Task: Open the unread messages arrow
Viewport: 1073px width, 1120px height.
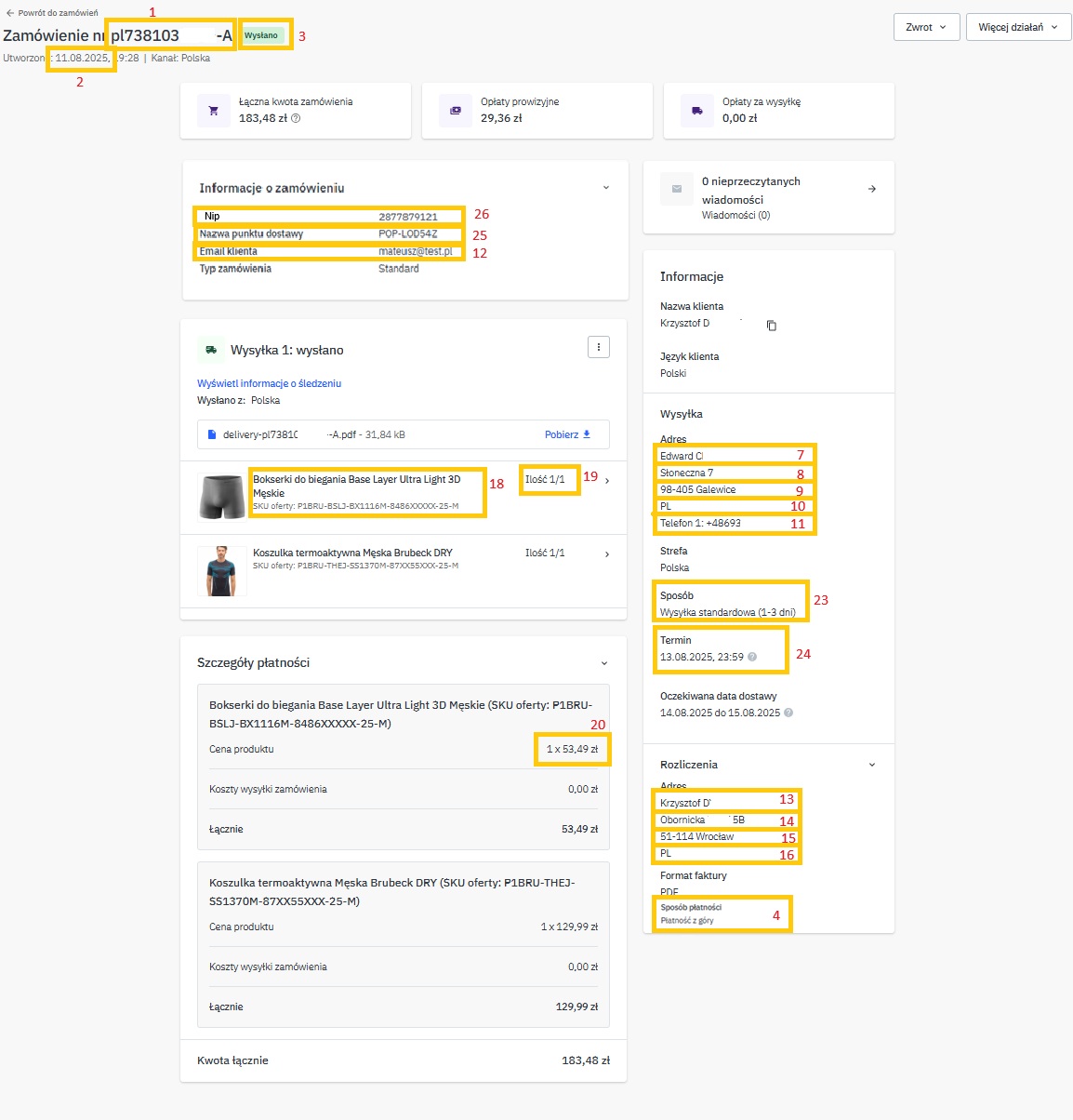Action: click(872, 189)
